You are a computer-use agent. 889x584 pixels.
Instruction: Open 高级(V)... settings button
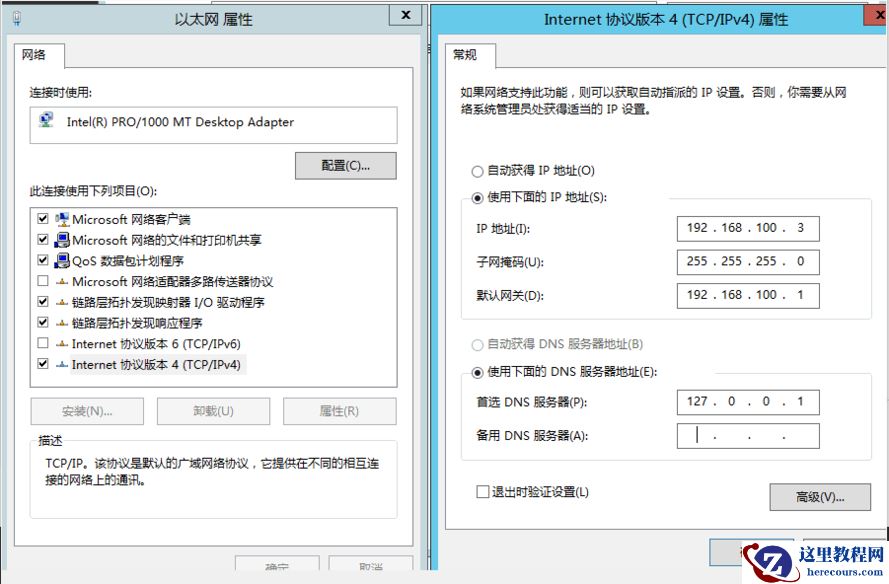820,497
